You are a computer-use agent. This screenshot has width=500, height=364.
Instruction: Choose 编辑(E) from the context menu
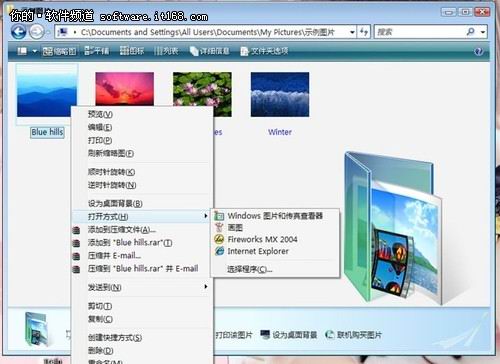coord(142,127)
